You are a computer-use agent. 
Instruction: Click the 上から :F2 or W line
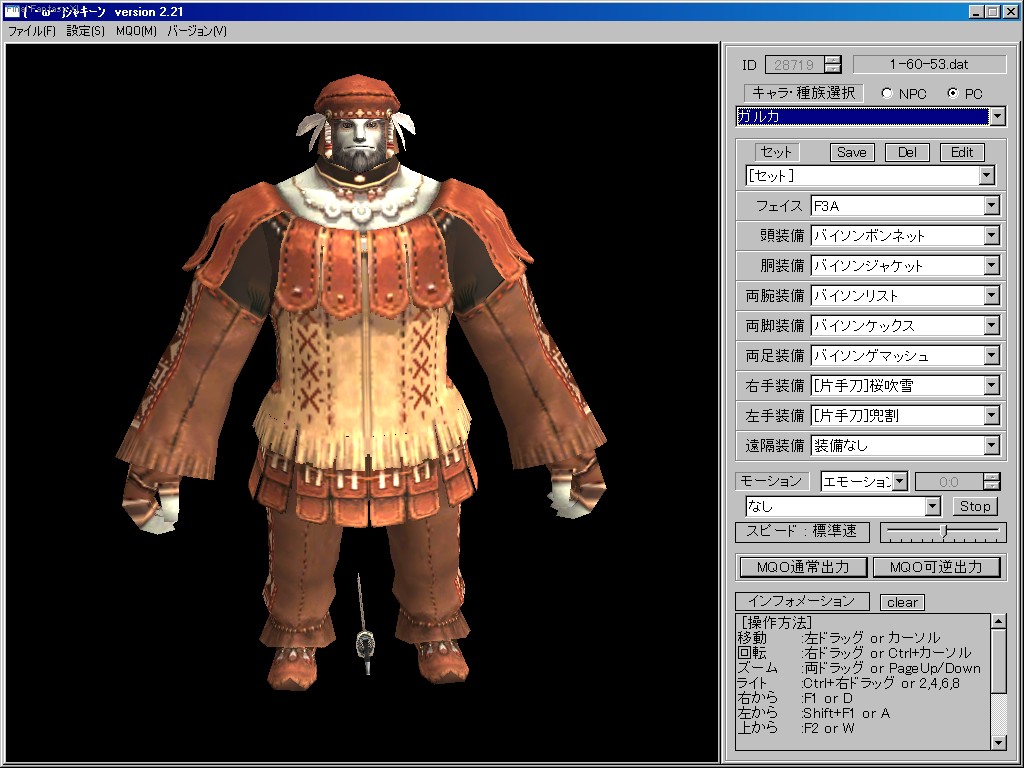(x=796, y=728)
